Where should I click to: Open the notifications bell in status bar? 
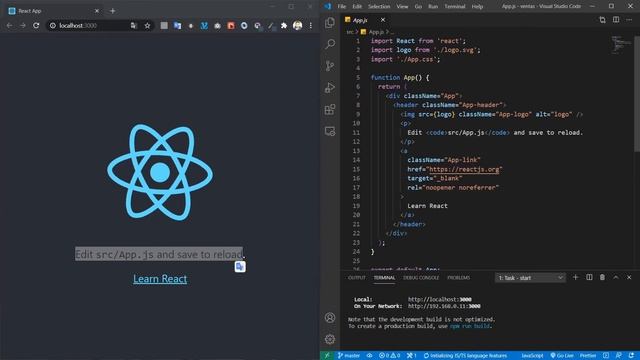(631, 356)
